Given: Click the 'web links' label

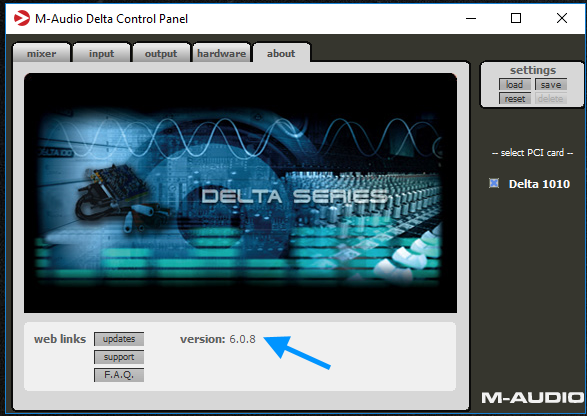Looking at the screenshot, I should [x=60, y=339].
